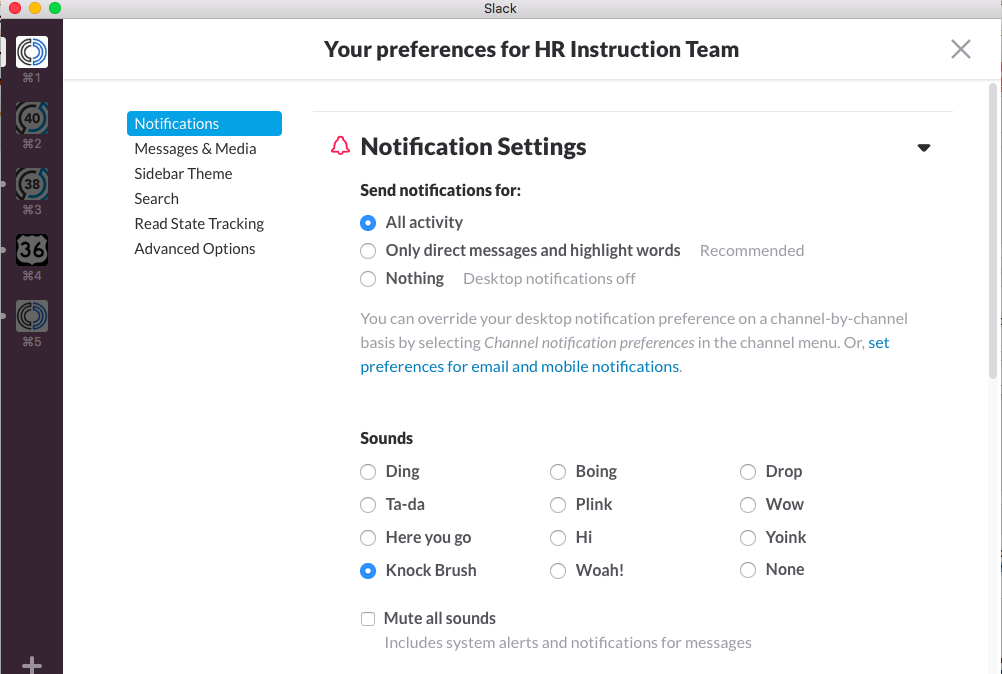This screenshot has width=1002, height=674.
Task: Pick the Drop notification sound
Action: point(748,472)
